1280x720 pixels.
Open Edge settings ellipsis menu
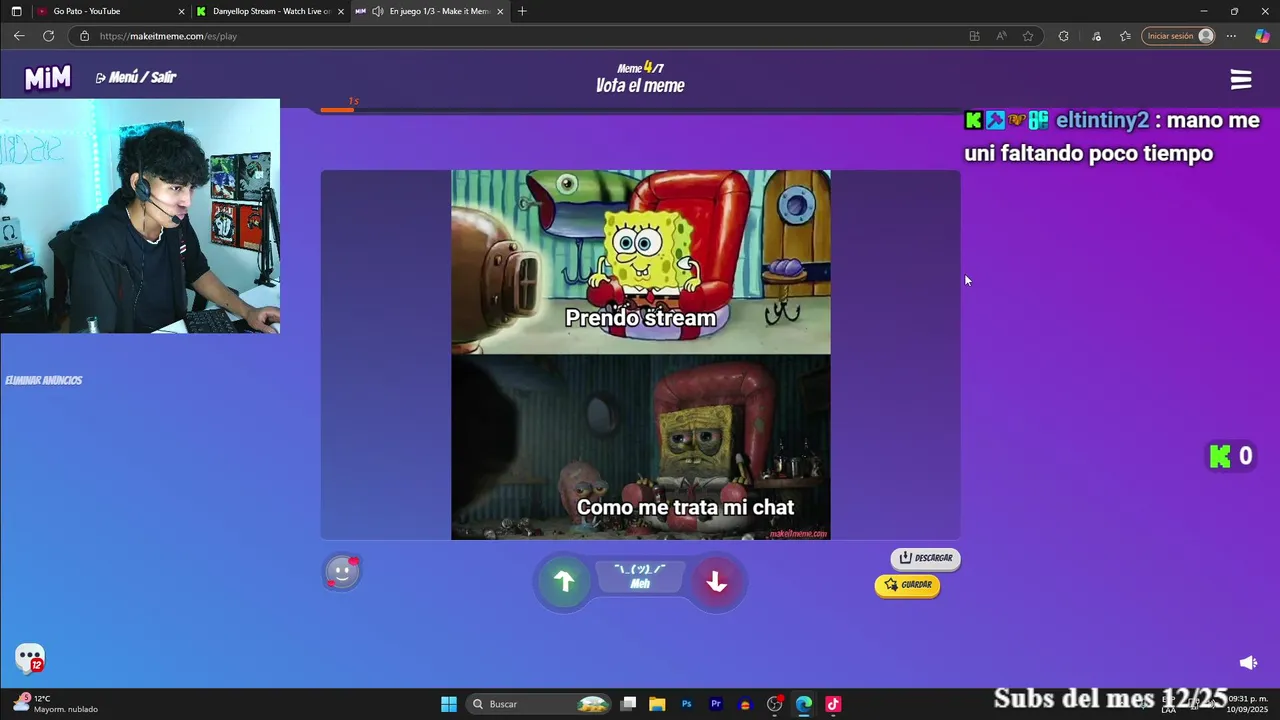point(1231,36)
